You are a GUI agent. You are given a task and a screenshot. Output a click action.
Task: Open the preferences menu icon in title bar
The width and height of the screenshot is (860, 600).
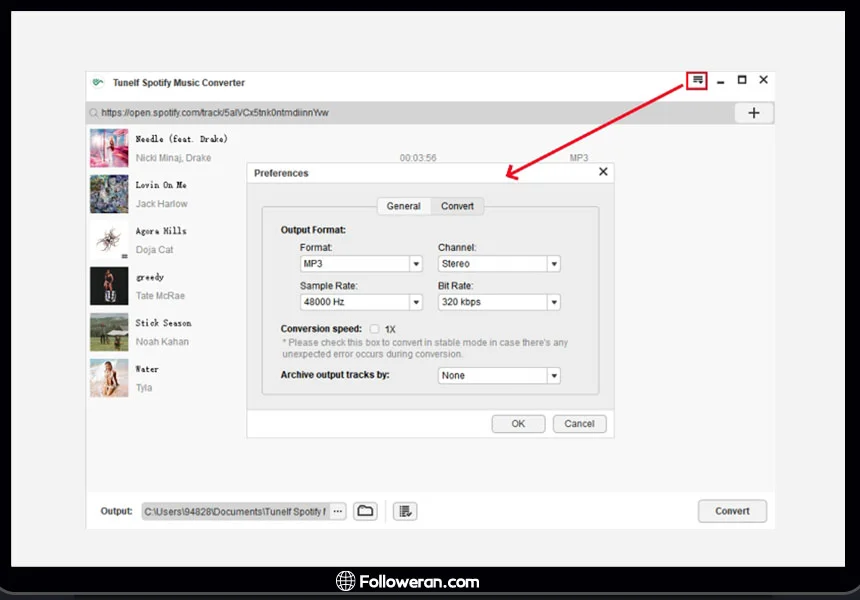click(697, 80)
